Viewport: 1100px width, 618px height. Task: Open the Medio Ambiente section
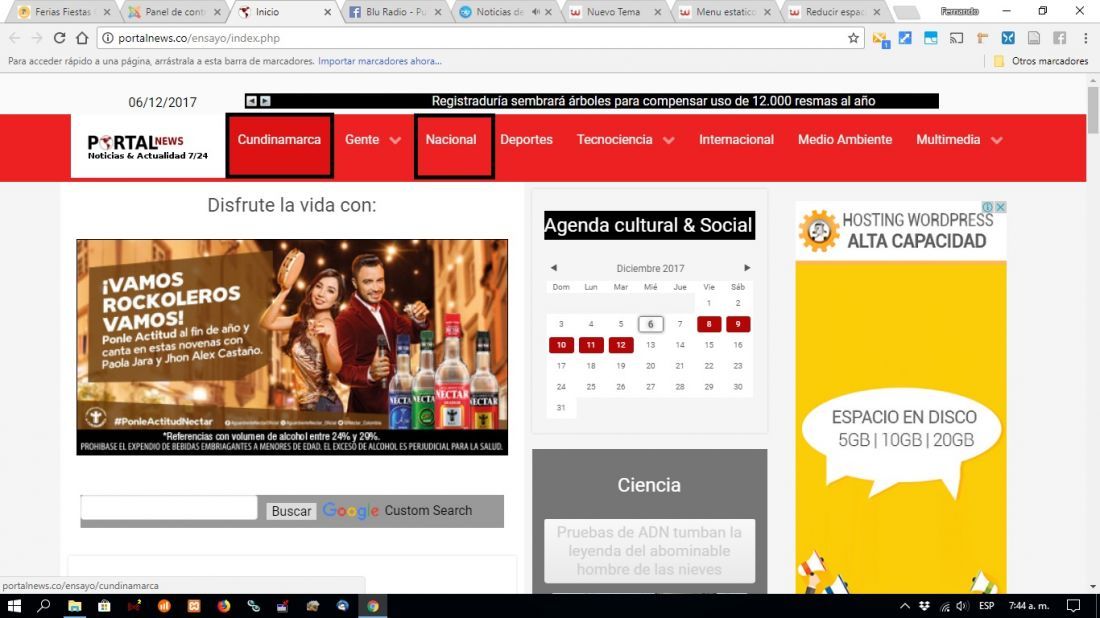coord(845,140)
